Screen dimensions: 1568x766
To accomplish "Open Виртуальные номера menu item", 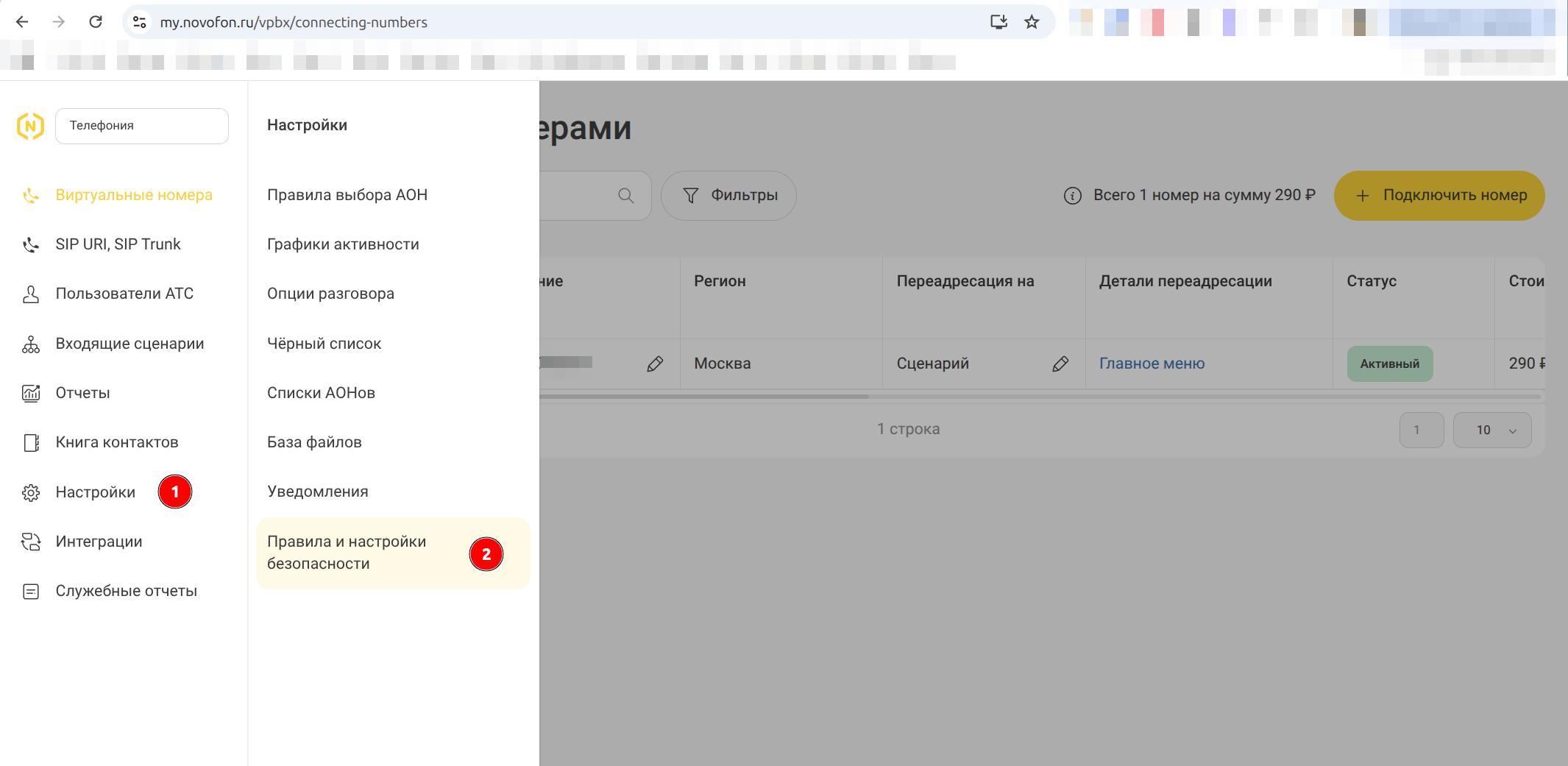I will pos(134,195).
